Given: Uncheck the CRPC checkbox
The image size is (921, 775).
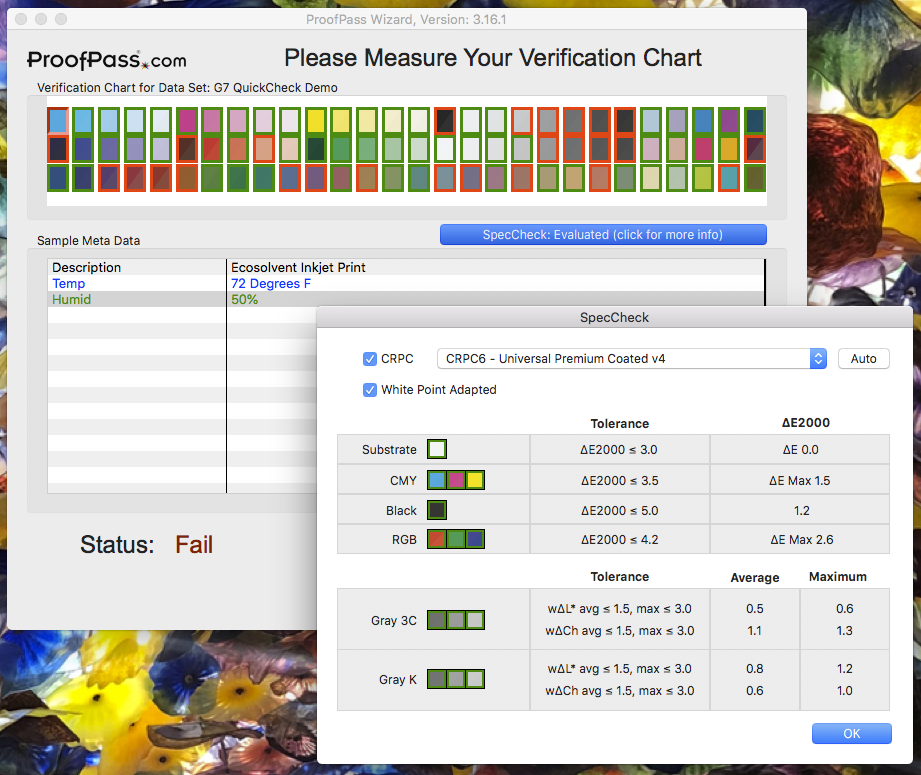Looking at the screenshot, I should (369, 358).
